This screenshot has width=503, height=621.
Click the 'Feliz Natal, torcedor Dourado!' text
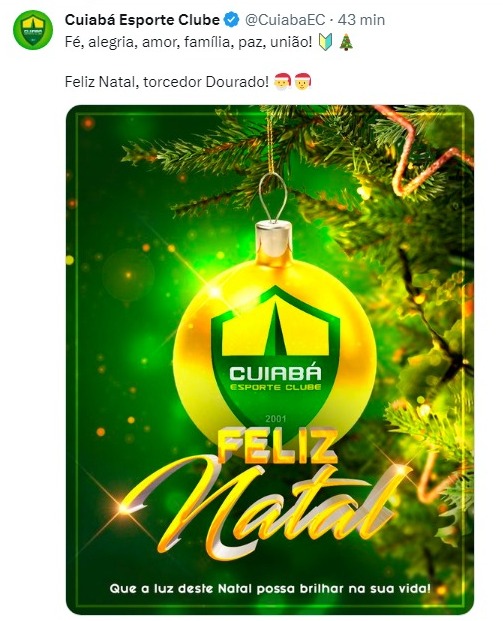[167, 82]
